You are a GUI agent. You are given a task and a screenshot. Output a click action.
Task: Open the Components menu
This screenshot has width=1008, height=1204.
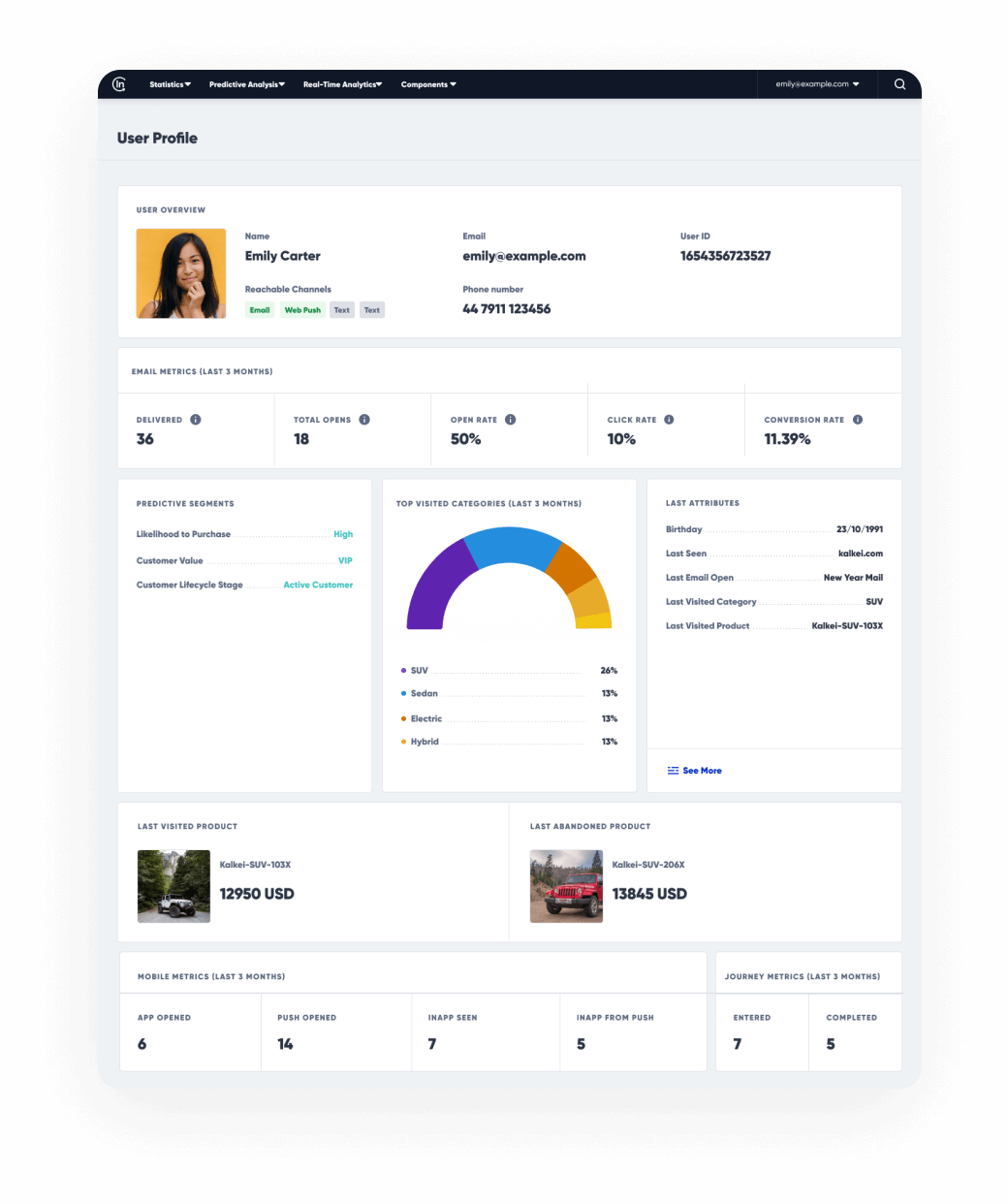coord(428,84)
